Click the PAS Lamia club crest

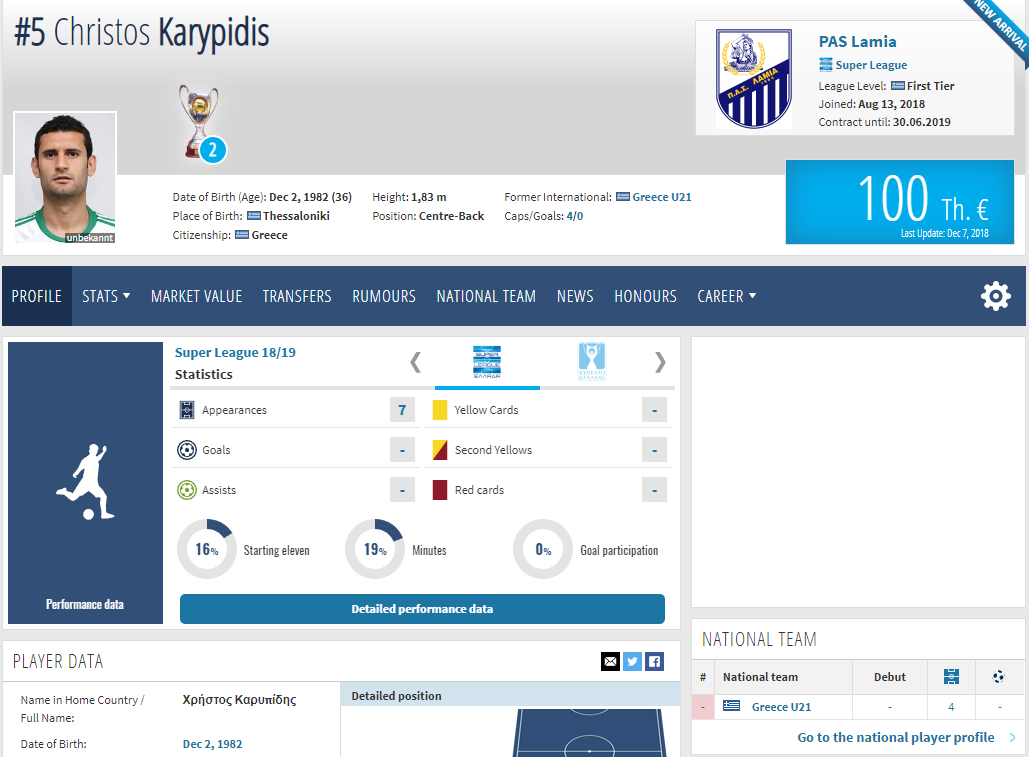tap(753, 78)
